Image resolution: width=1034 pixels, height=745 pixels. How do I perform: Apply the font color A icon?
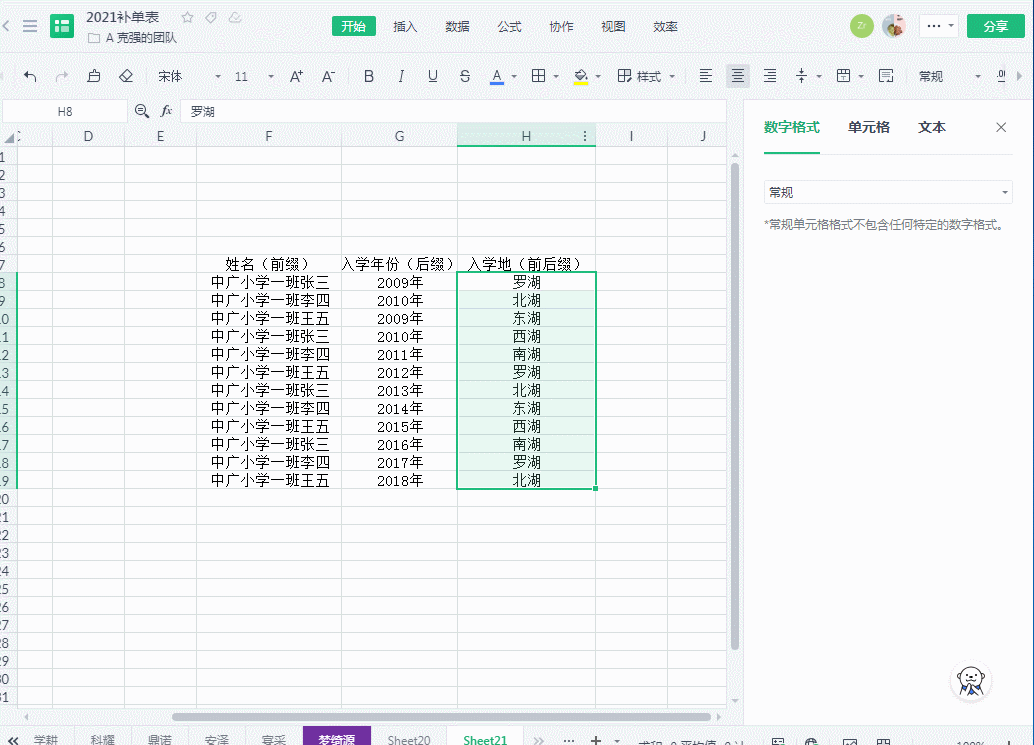click(497, 76)
